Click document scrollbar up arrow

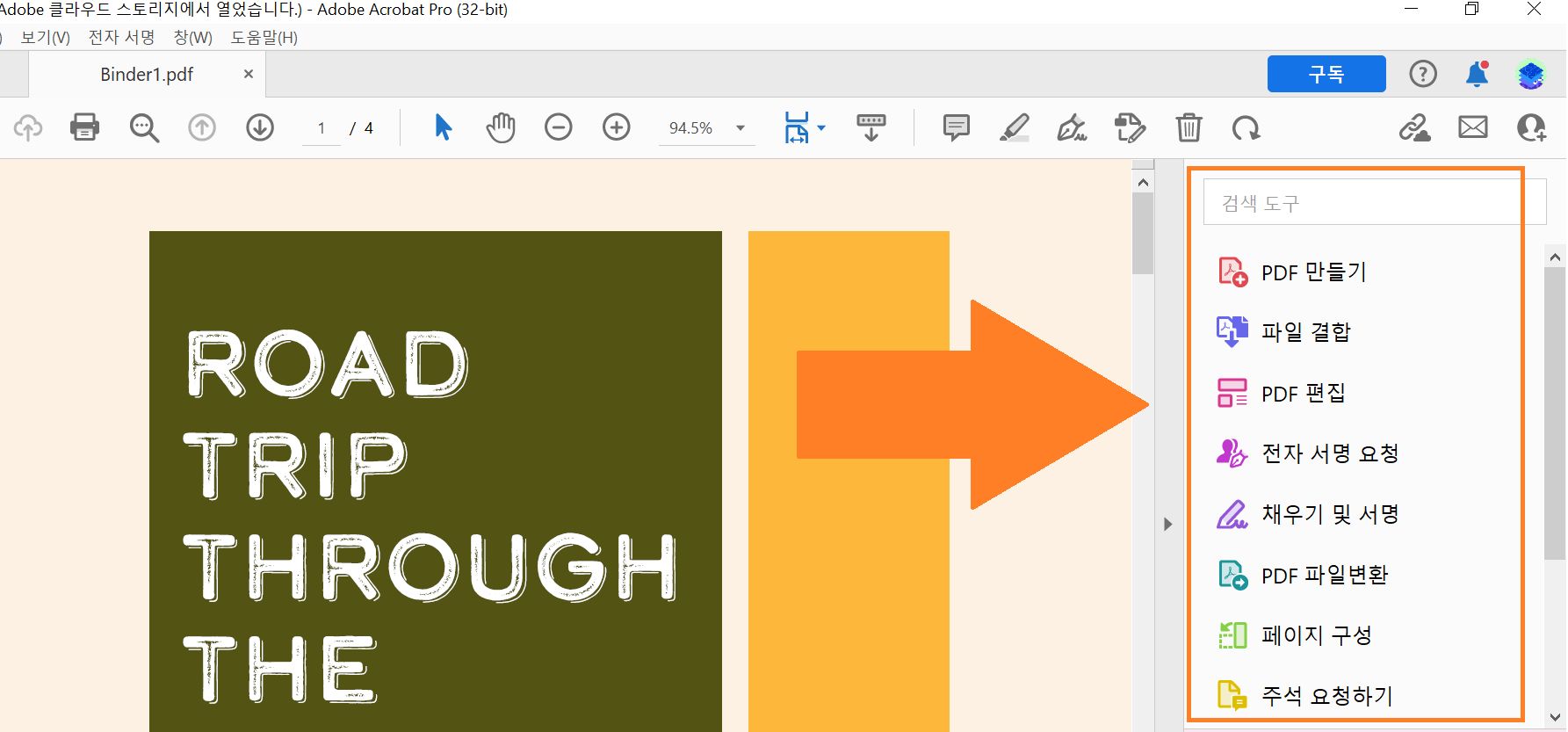click(1143, 183)
